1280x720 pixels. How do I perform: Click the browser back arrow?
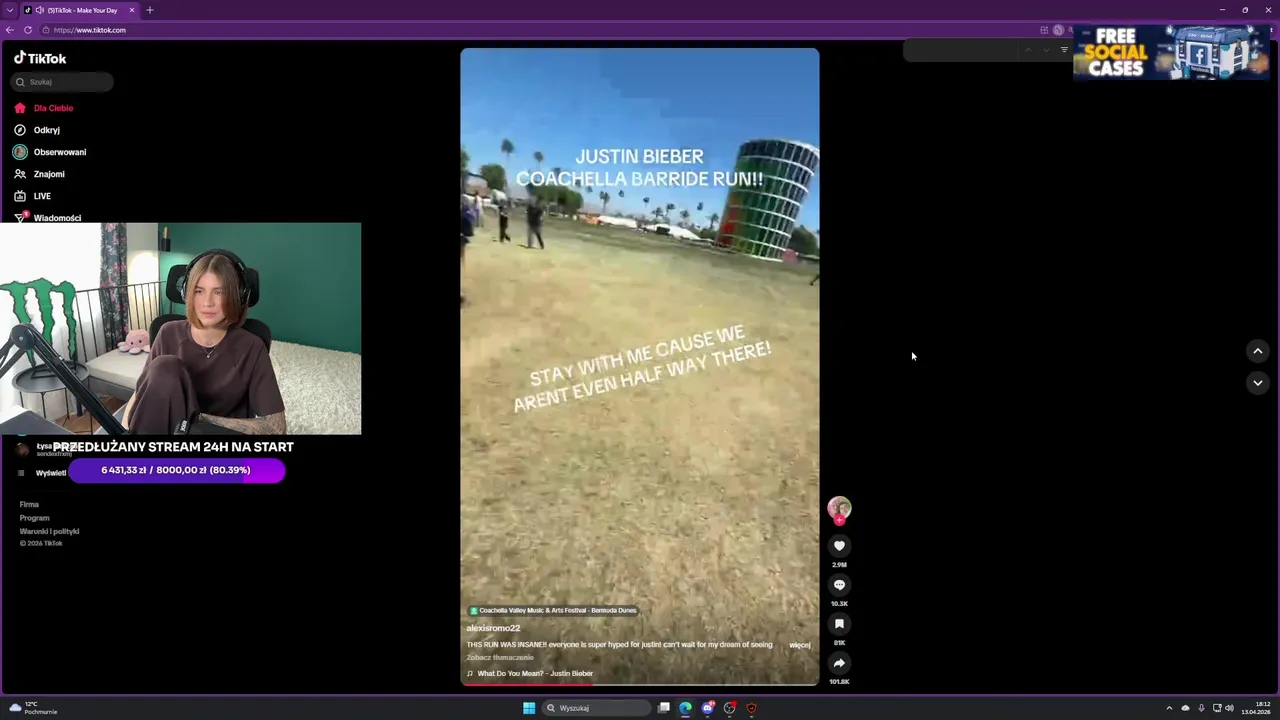tap(10, 30)
